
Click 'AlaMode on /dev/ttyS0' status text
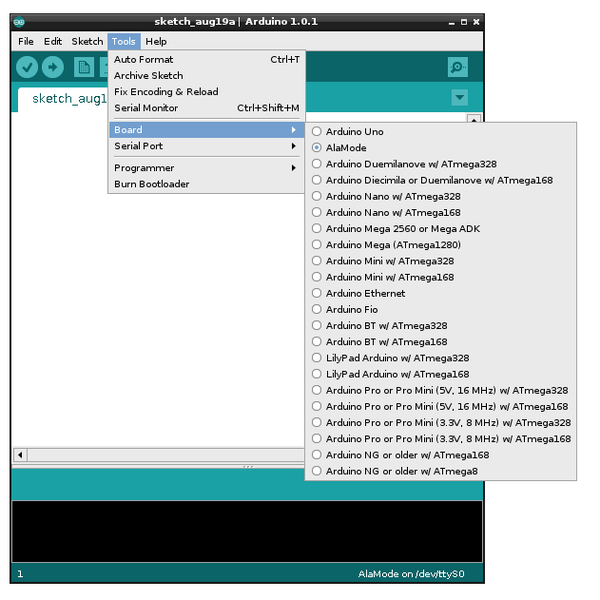411,574
